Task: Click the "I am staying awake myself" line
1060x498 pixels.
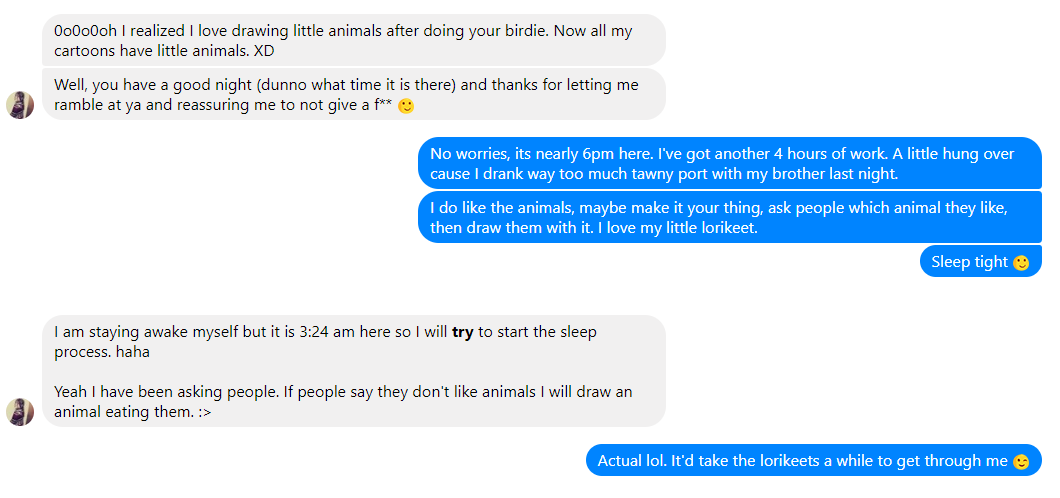Action: [x=325, y=332]
